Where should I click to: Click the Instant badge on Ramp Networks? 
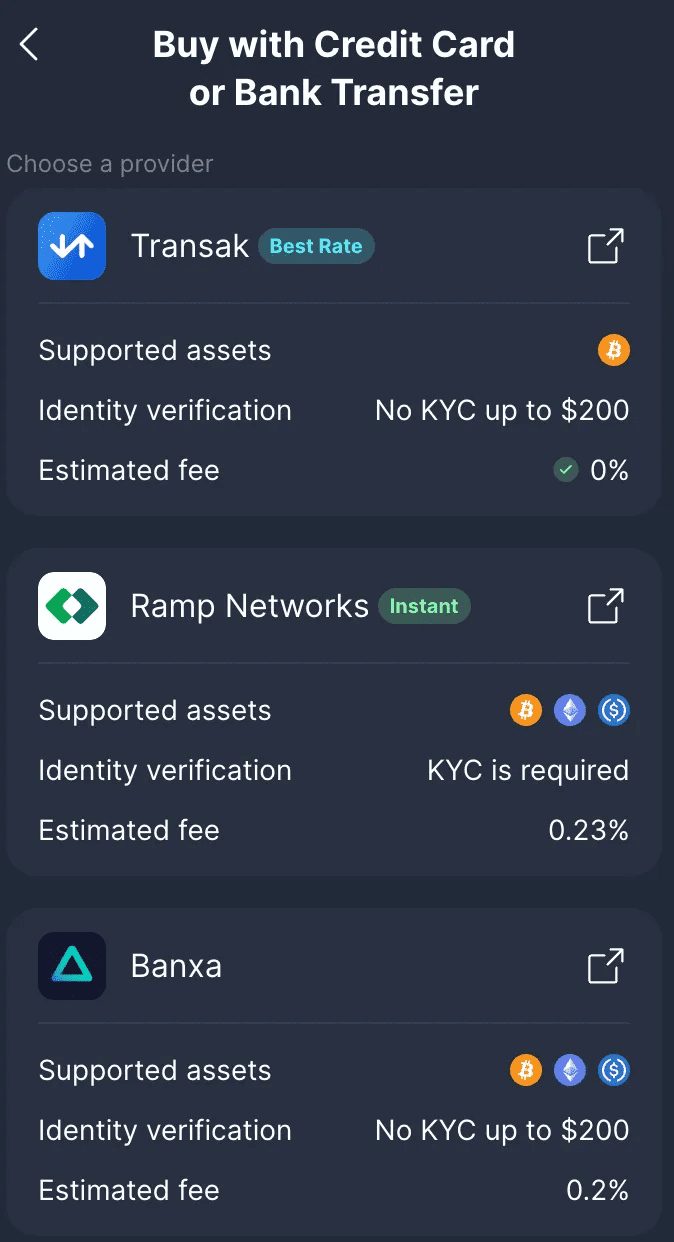(x=424, y=606)
